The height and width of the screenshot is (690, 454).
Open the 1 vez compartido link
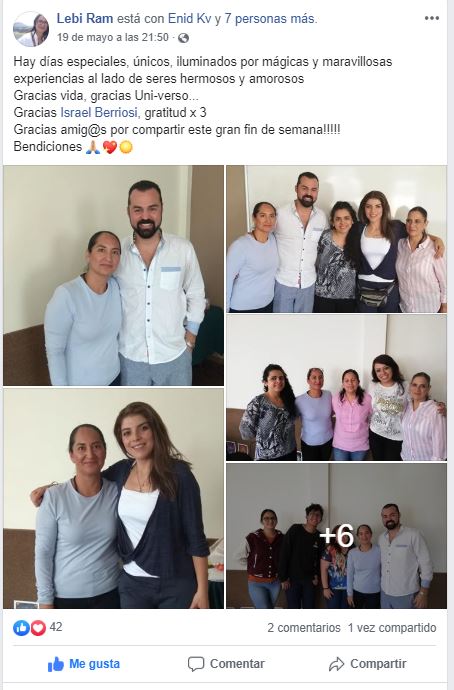coord(392,628)
